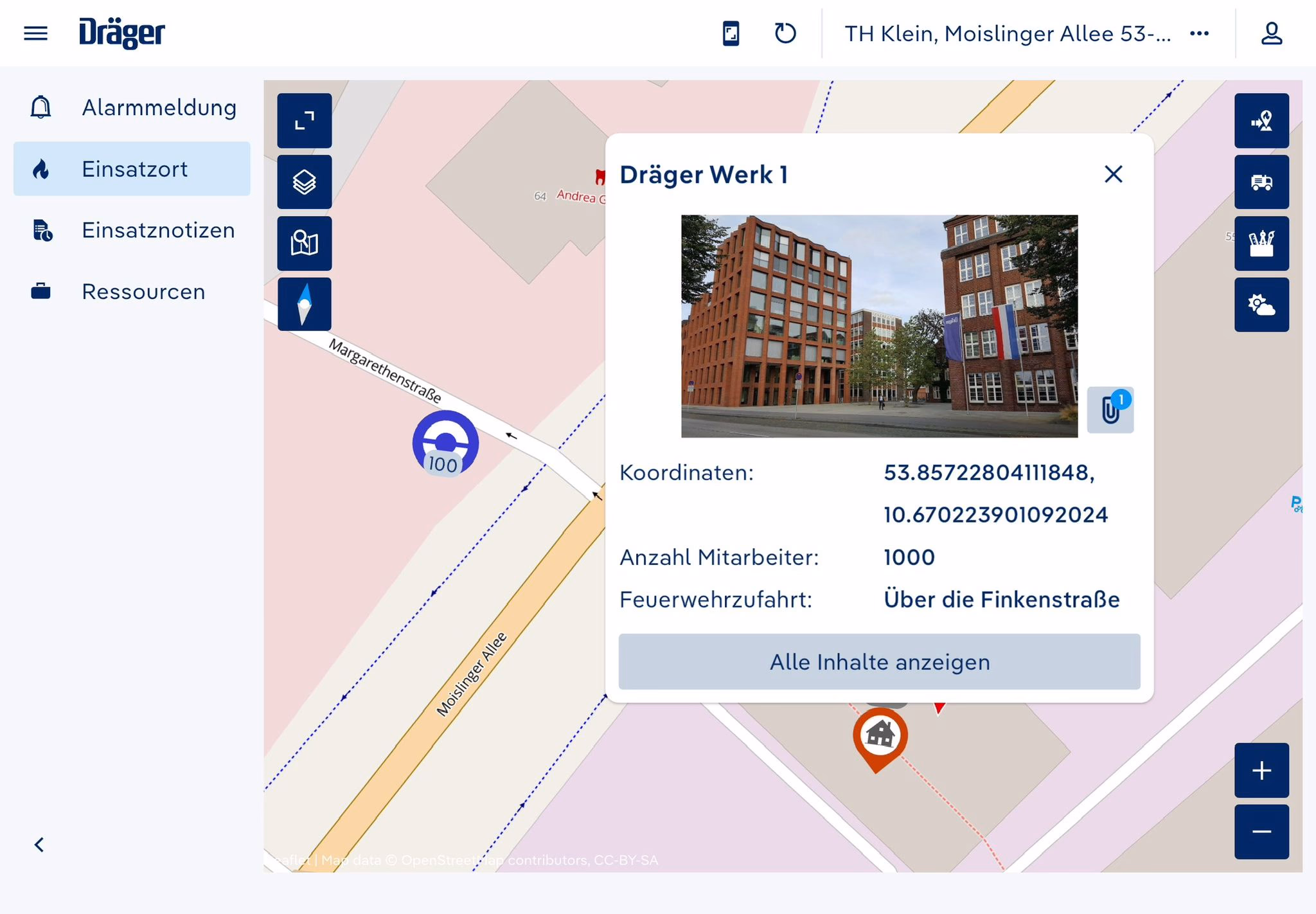1316x914 pixels.
Task: Click the refresh icon in header
Action: coord(785,33)
